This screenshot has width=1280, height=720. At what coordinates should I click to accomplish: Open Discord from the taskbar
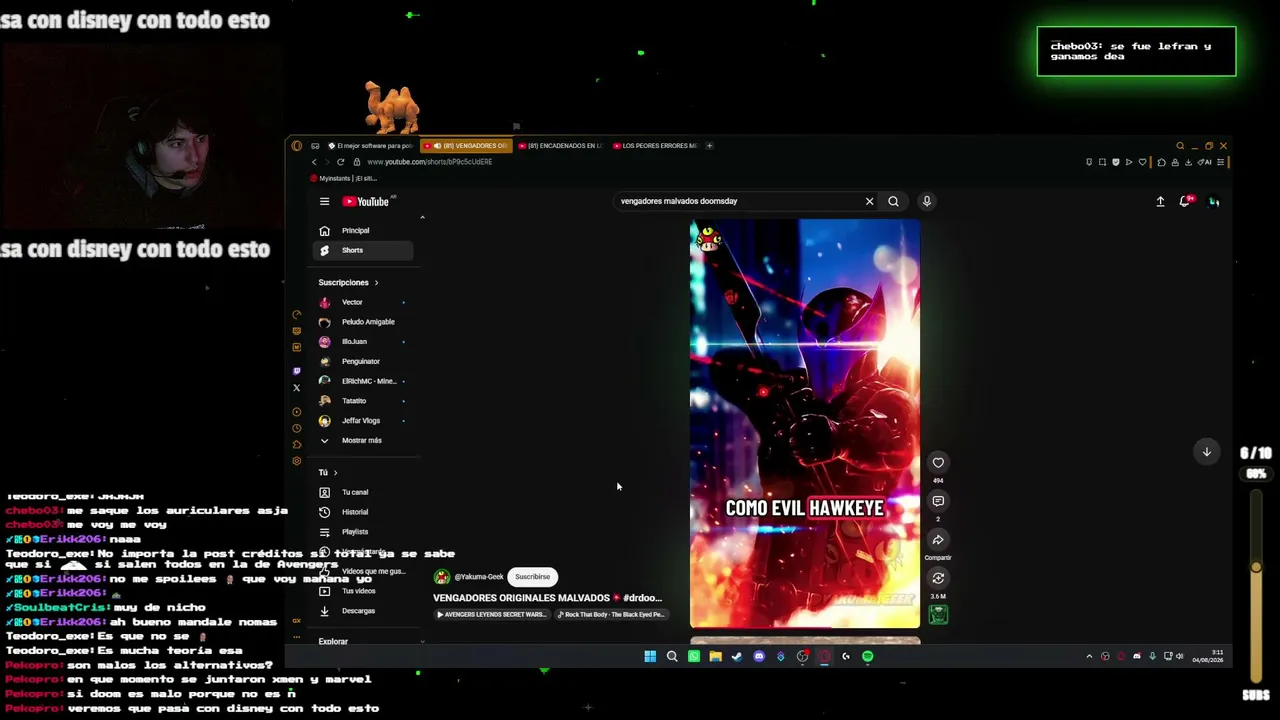pyautogui.click(x=759, y=657)
